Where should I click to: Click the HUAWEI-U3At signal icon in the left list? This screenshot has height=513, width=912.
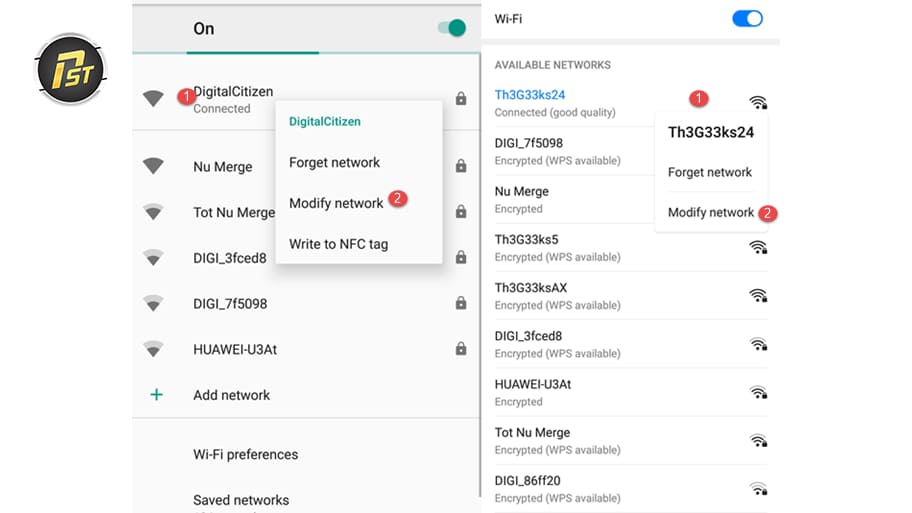pyautogui.click(x=153, y=349)
